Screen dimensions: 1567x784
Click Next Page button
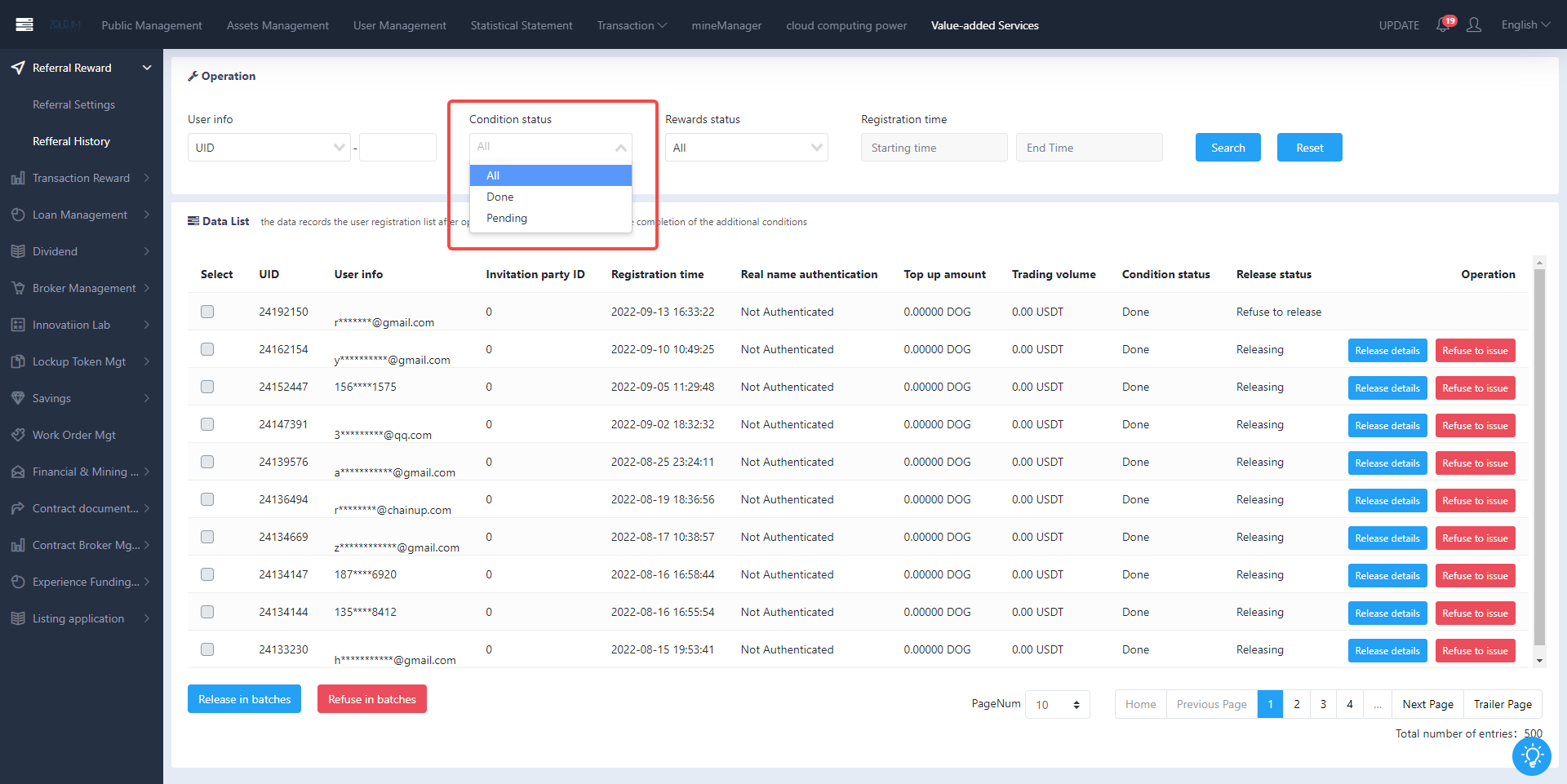(x=1428, y=704)
